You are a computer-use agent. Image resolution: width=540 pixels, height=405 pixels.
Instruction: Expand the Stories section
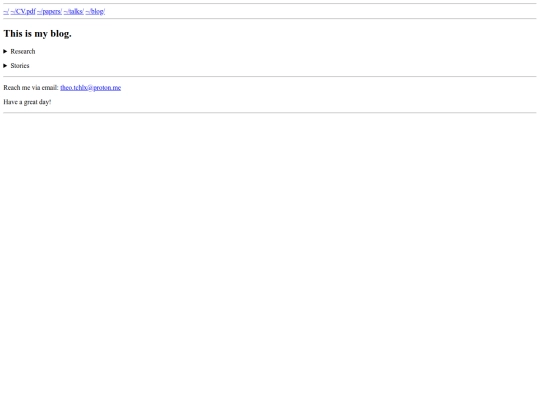coord(17,65)
